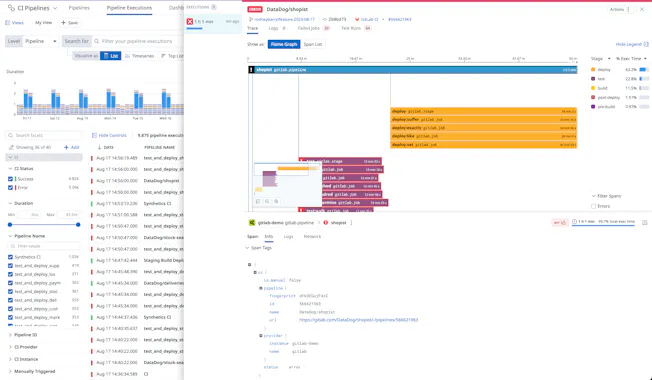Collapse the Duration facet
The height and width of the screenshot is (380, 652).
pyautogui.click(x=10, y=203)
